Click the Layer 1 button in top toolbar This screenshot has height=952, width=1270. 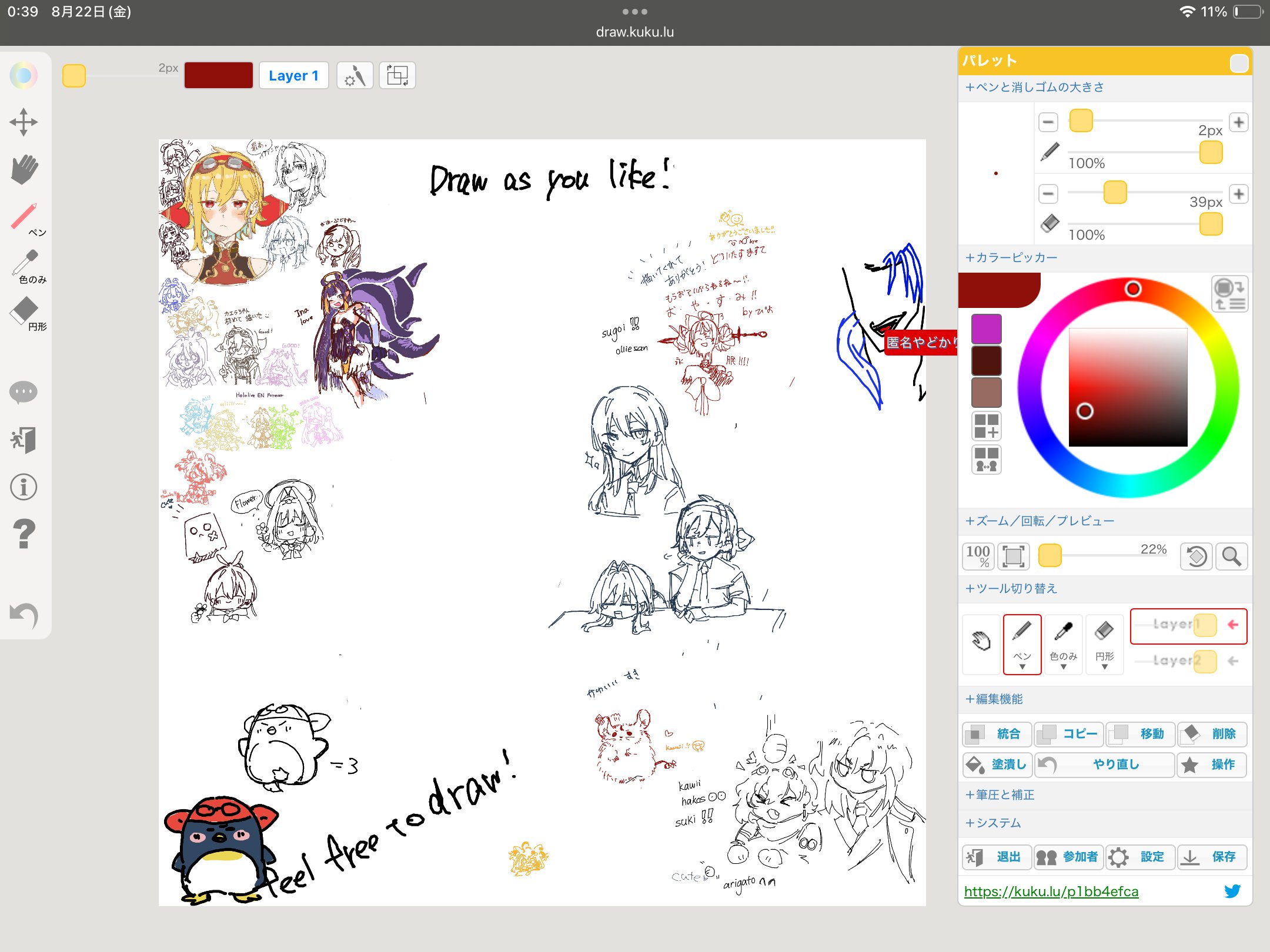point(293,76)
